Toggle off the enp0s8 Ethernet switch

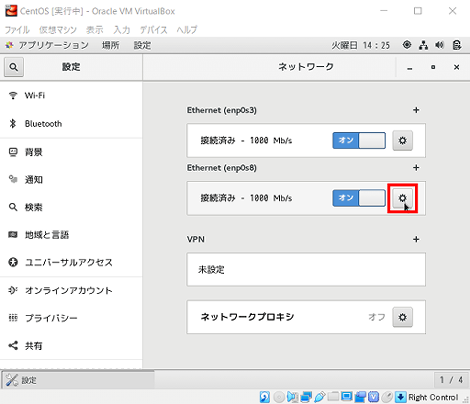[x=359, y=198]
